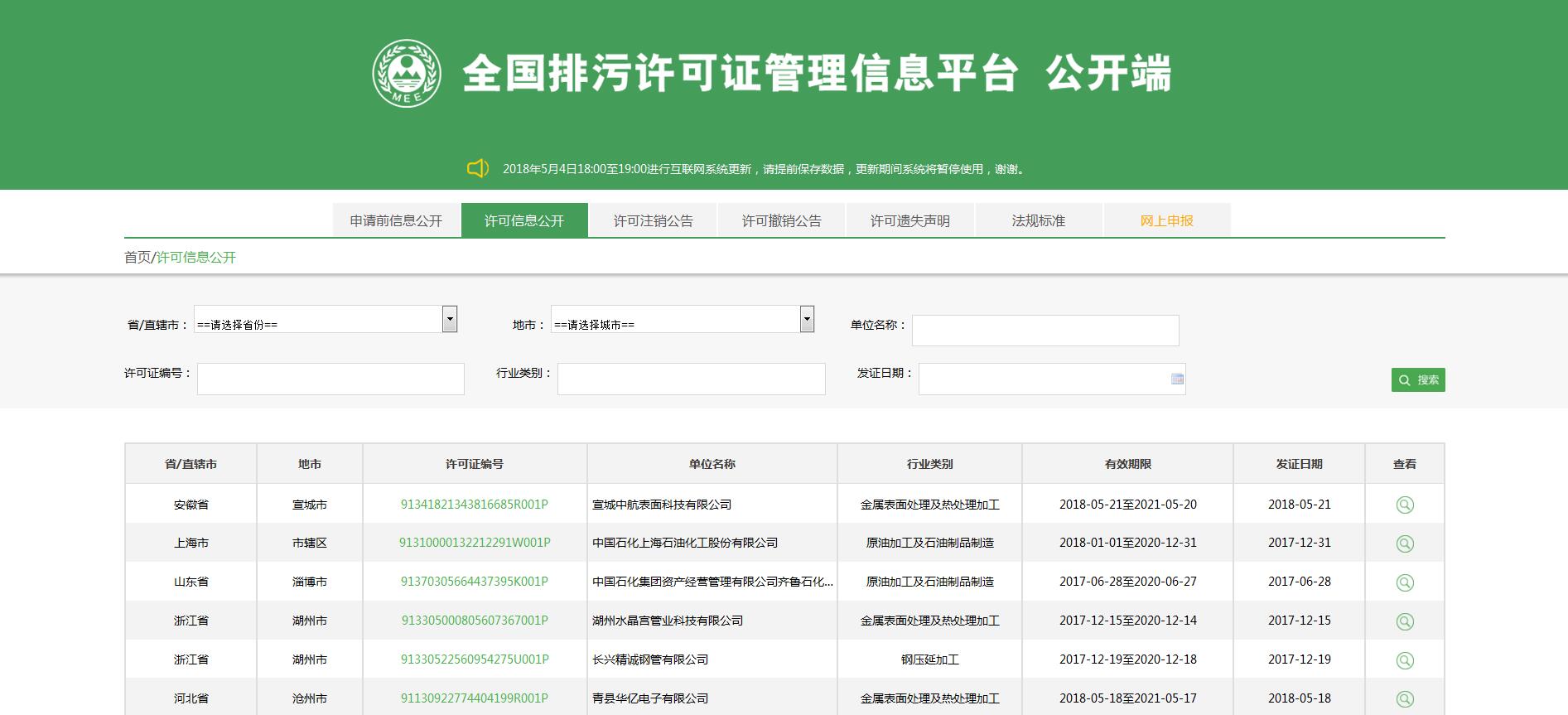Select the 许可信息公开 tab
Image resolution: width=1568 pixels, height=715 pixels.
[x=524, y=220]
